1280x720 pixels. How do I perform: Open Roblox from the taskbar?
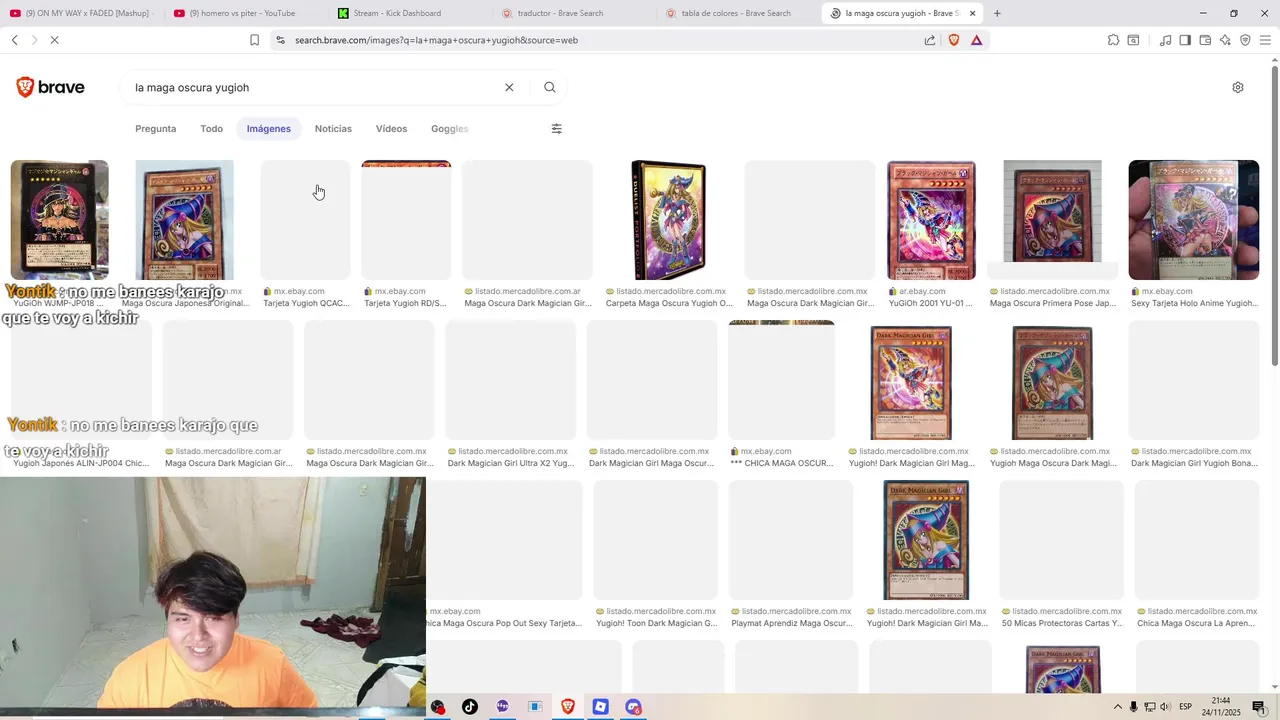[x=600, y=707]
